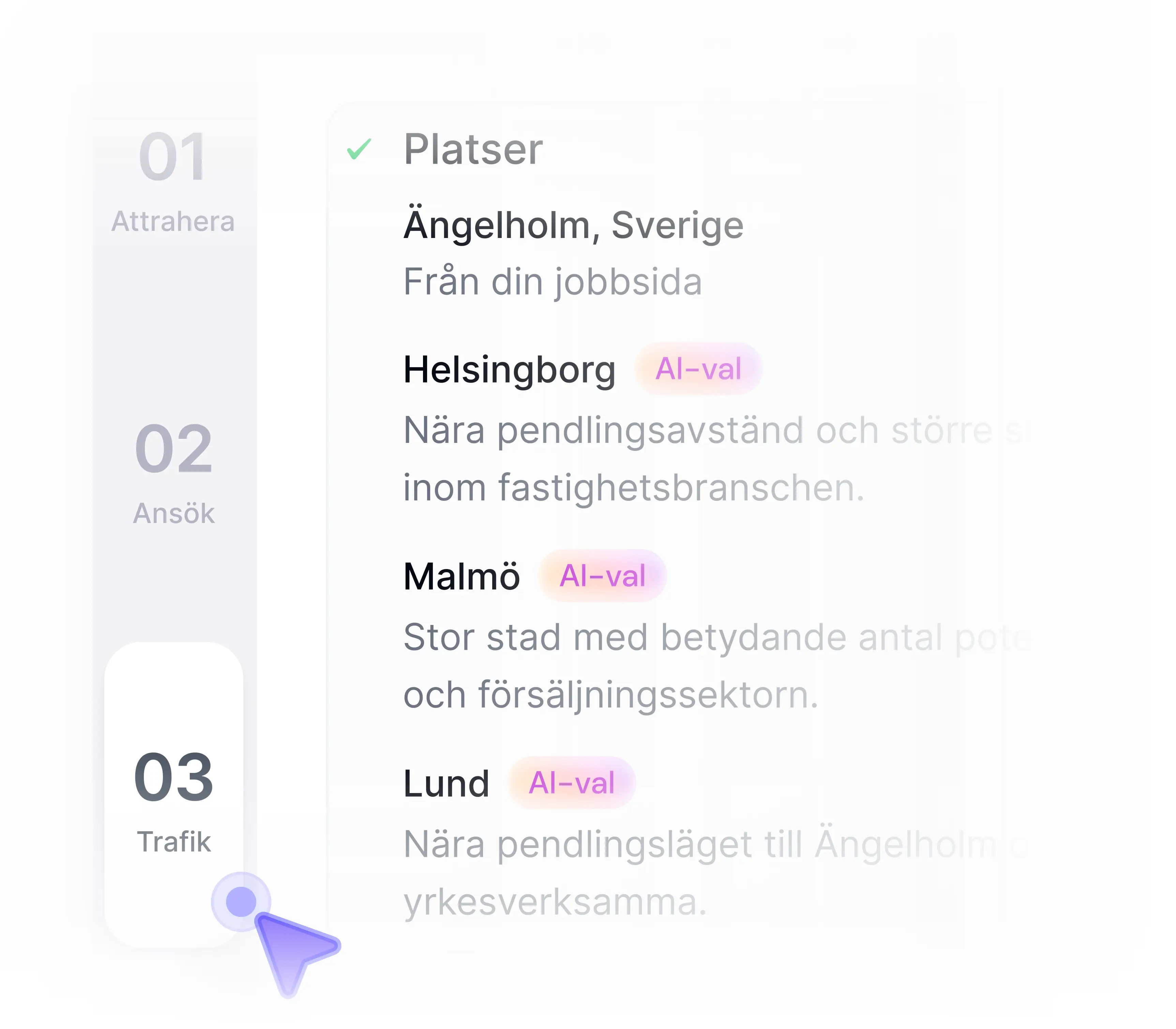Image resolution: width=1176 pixels, height=1029 pixels.
Task: Click the AI-val badge next to Helsingborg
Action: point(698,369)
